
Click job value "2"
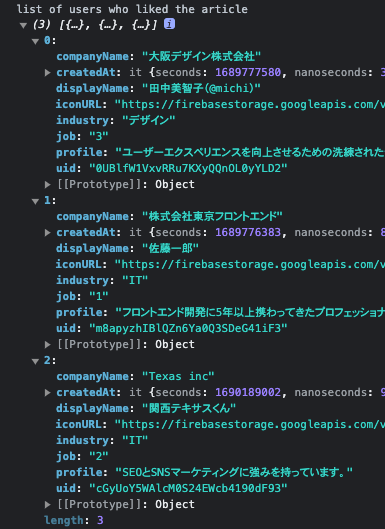coord(99,456)
